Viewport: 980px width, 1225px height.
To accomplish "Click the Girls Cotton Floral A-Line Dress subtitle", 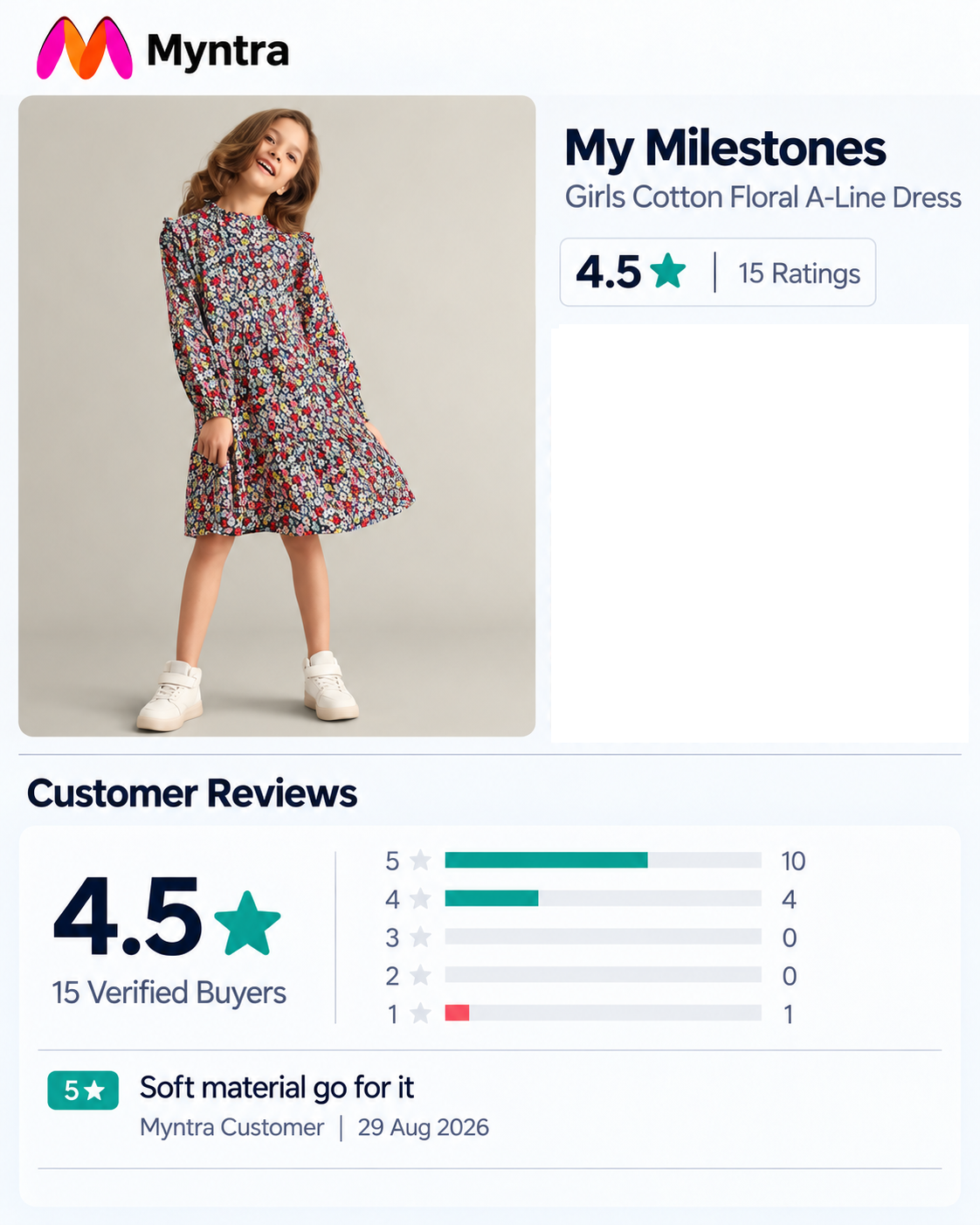I will (763, 197).
